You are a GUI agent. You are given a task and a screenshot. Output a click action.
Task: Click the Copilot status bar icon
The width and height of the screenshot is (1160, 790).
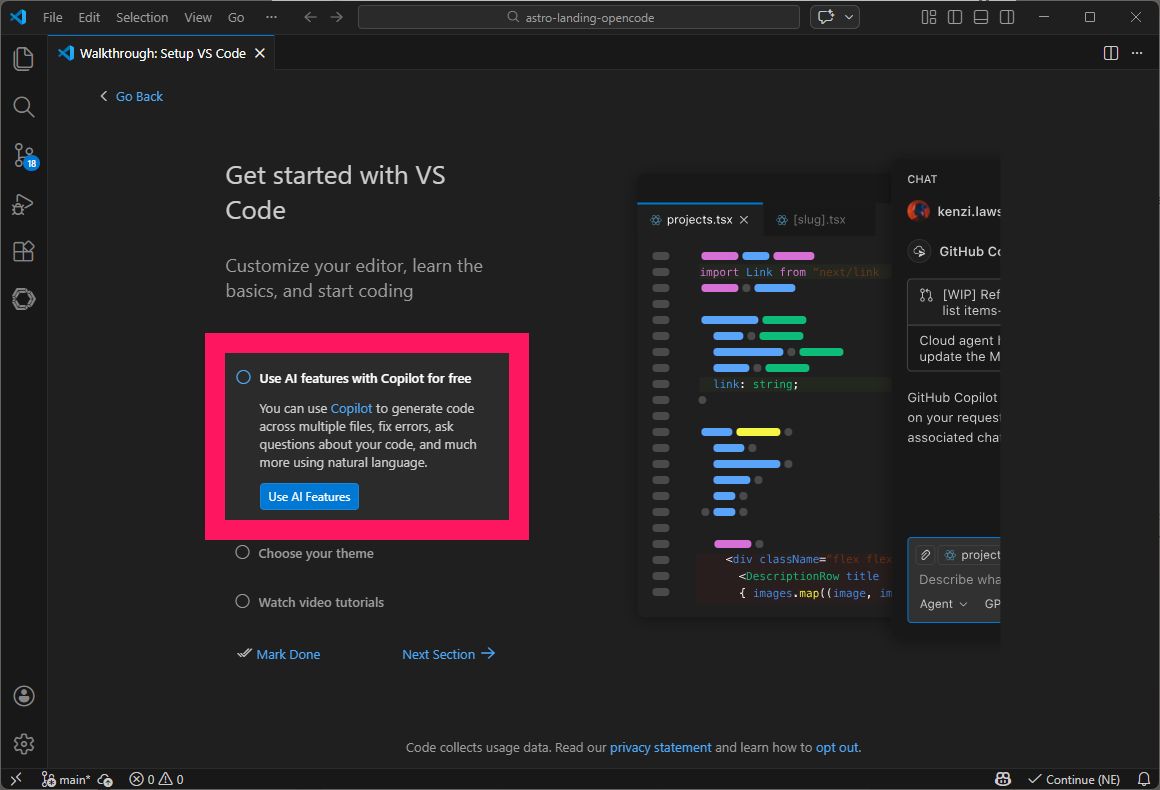pyautogui.click(x=1003, y=780)
